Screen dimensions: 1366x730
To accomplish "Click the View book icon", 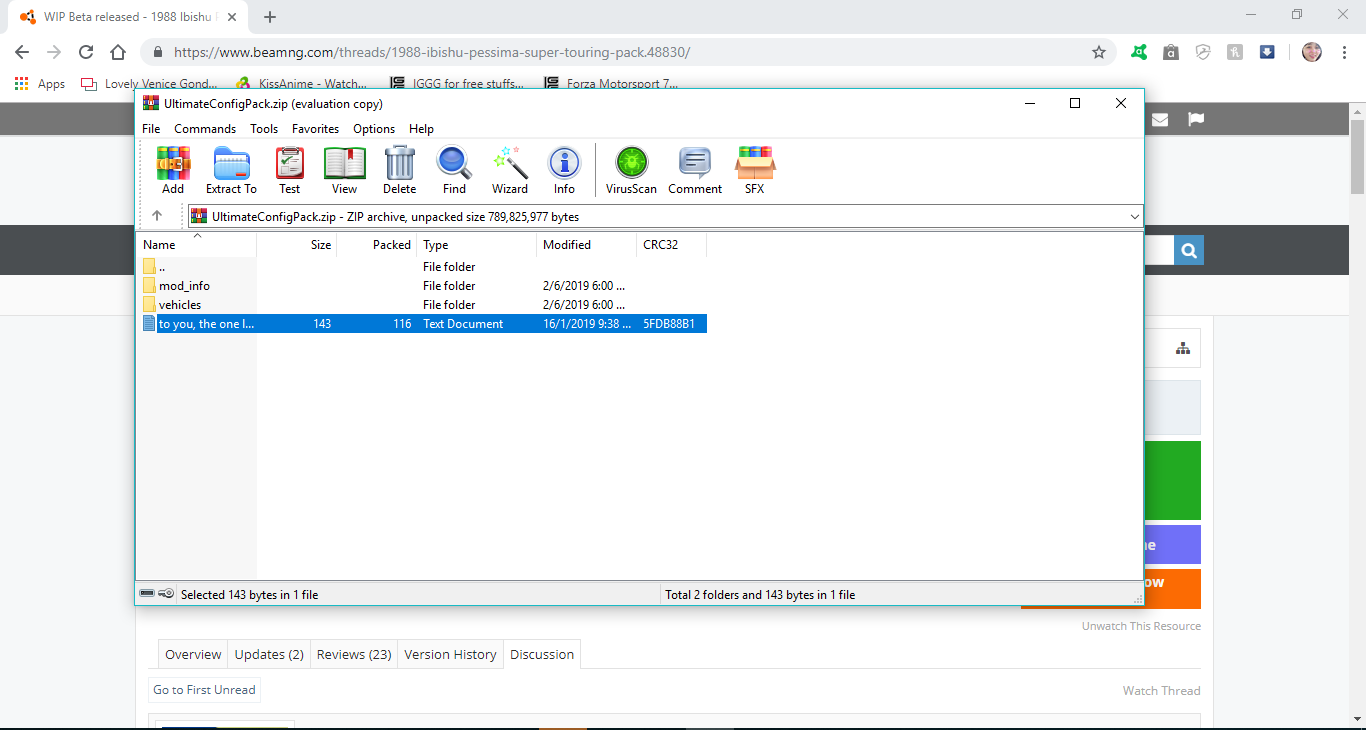I will [344, 170].
